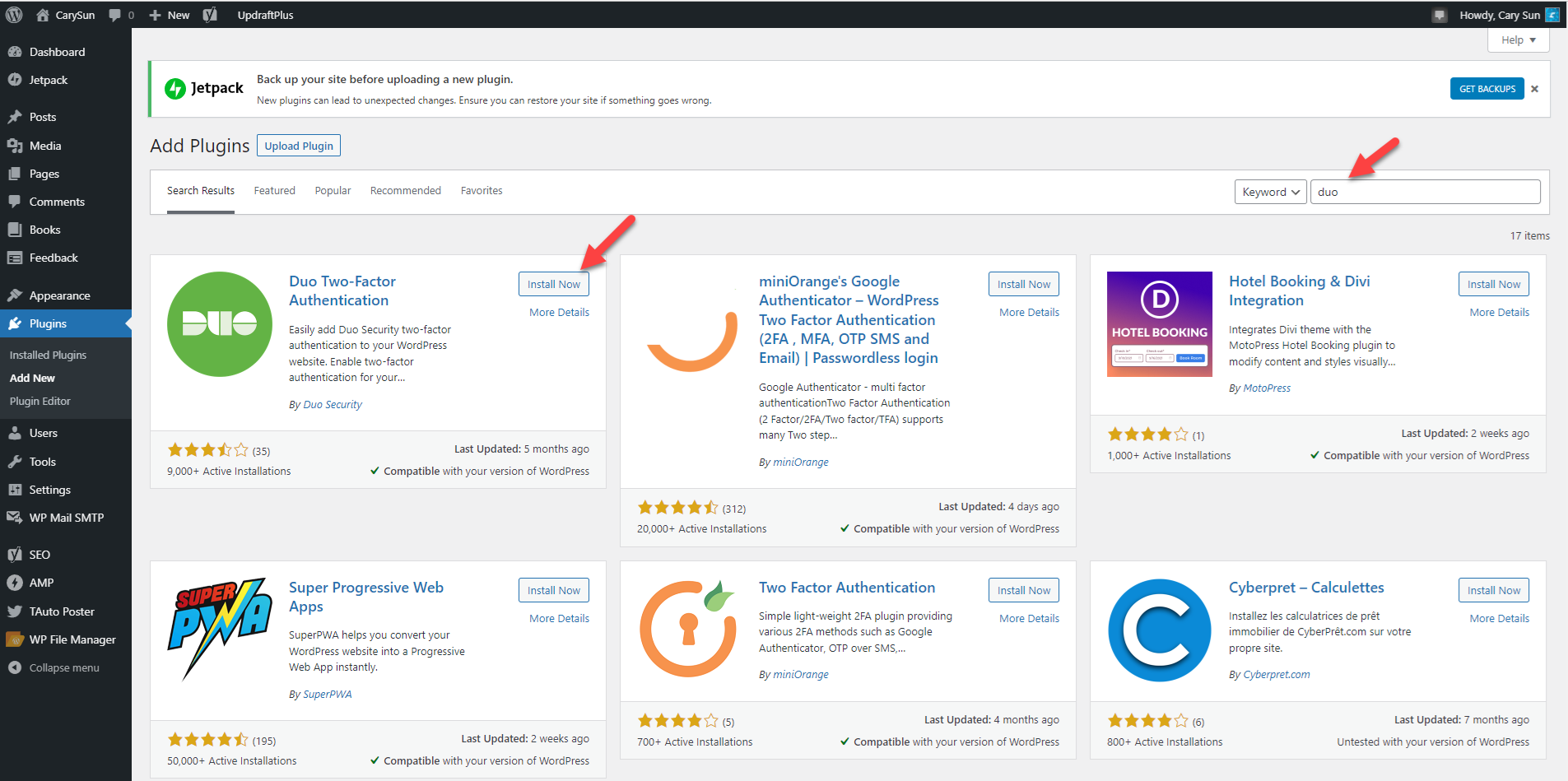This screenshot has height=781, width=1568.
Task: Click the Appearance paintbrush icon
Action: click(15, 295)
